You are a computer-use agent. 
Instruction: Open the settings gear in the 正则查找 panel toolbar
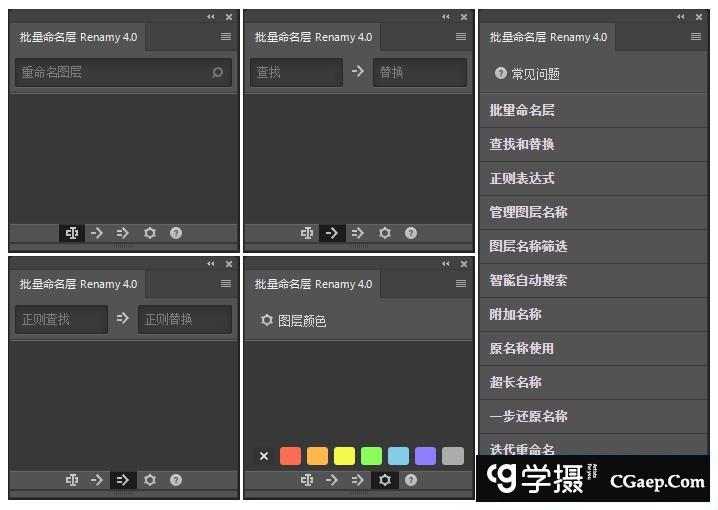(x=150, y=480)
